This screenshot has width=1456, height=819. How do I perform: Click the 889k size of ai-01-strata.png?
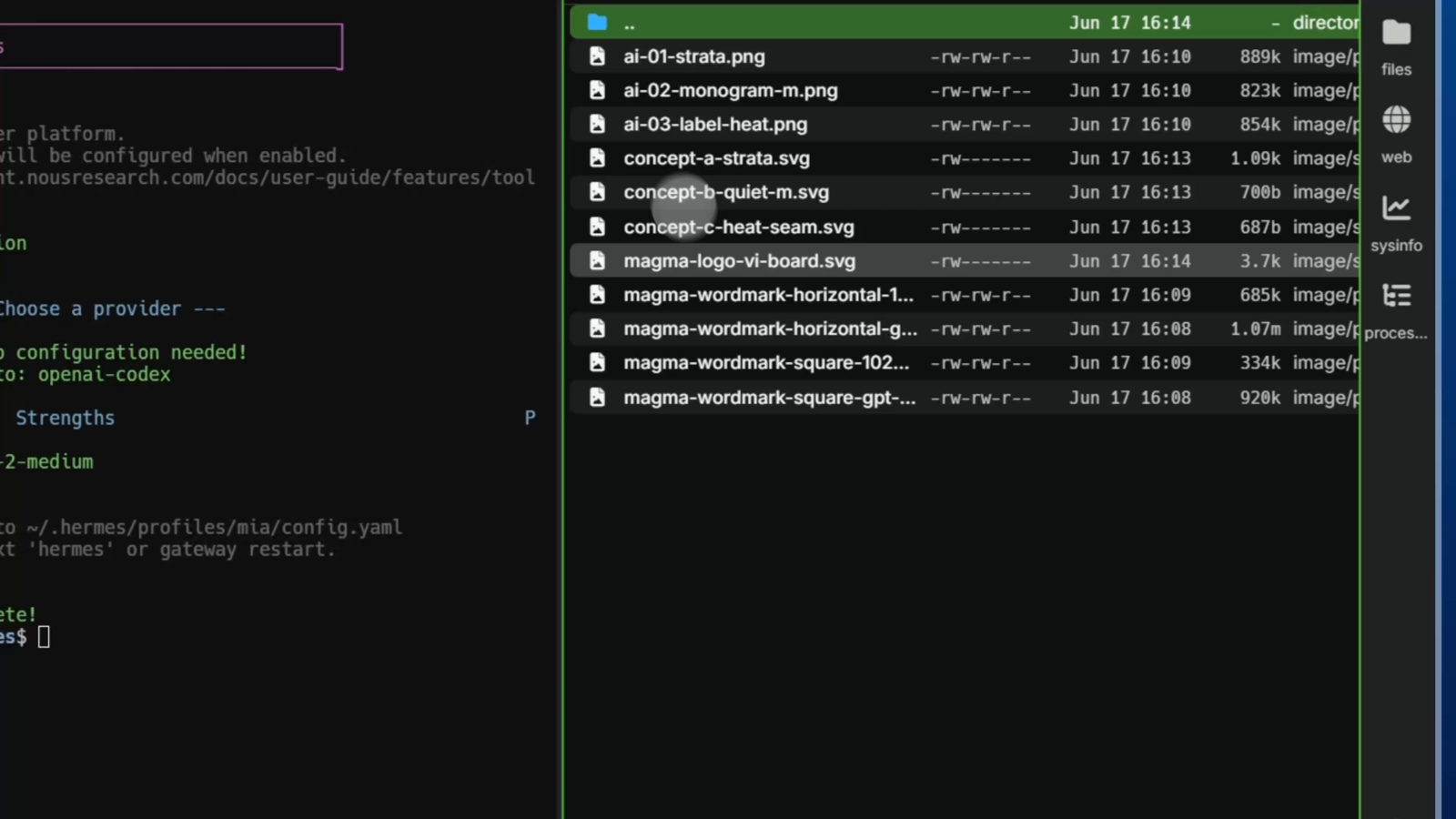(x=1259, y=56)
